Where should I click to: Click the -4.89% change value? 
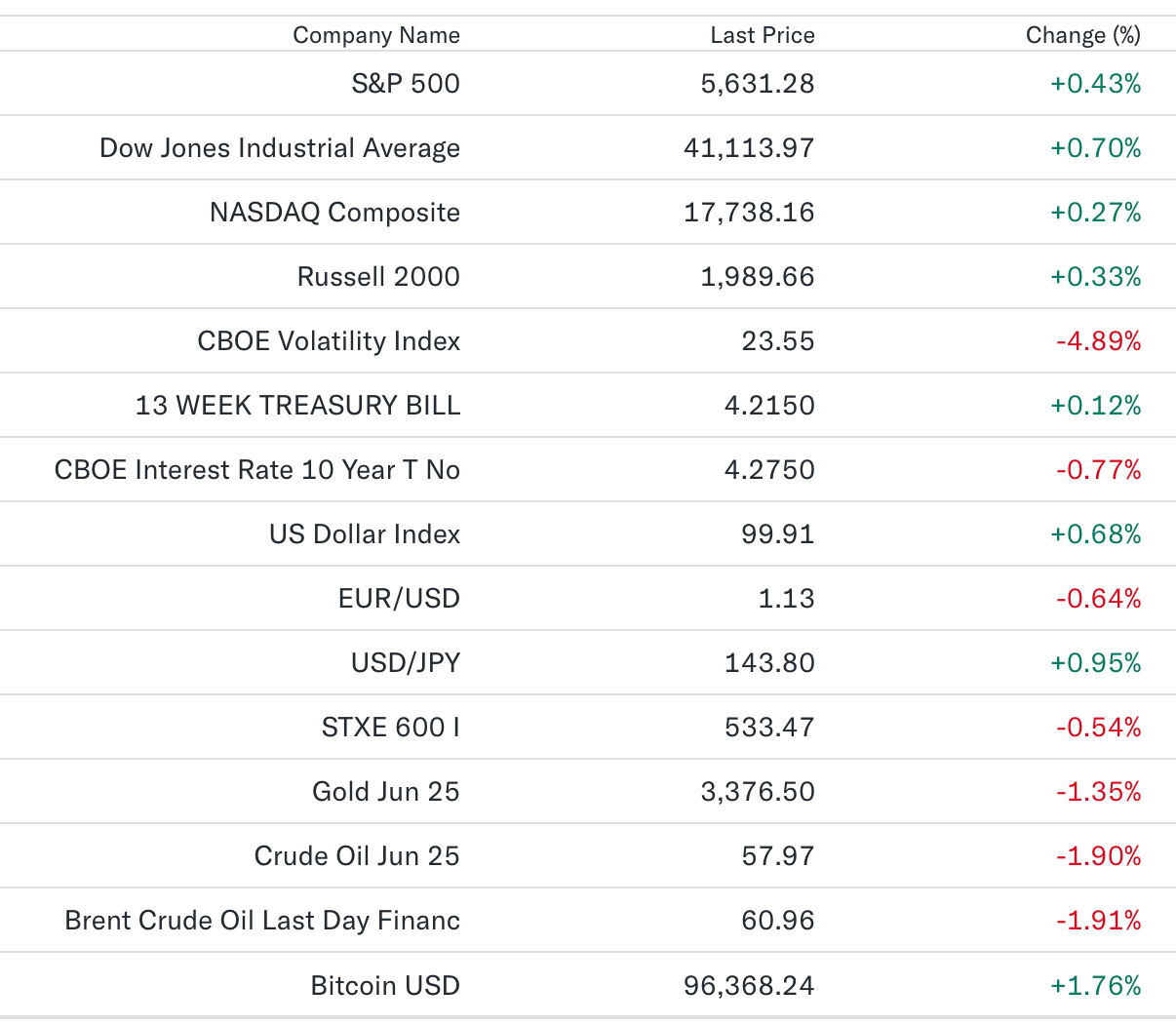1099,341
